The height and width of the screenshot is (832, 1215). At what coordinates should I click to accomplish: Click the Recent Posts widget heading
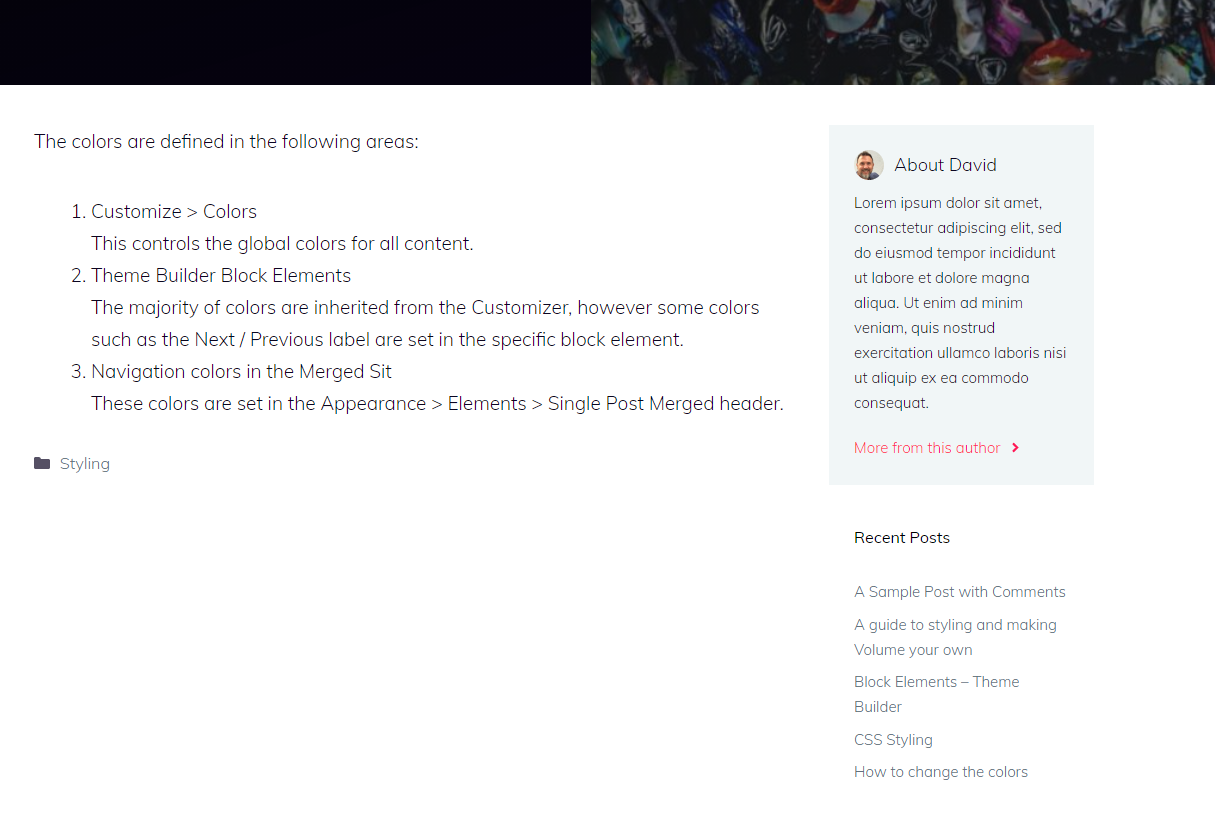[x=902, y=538]
